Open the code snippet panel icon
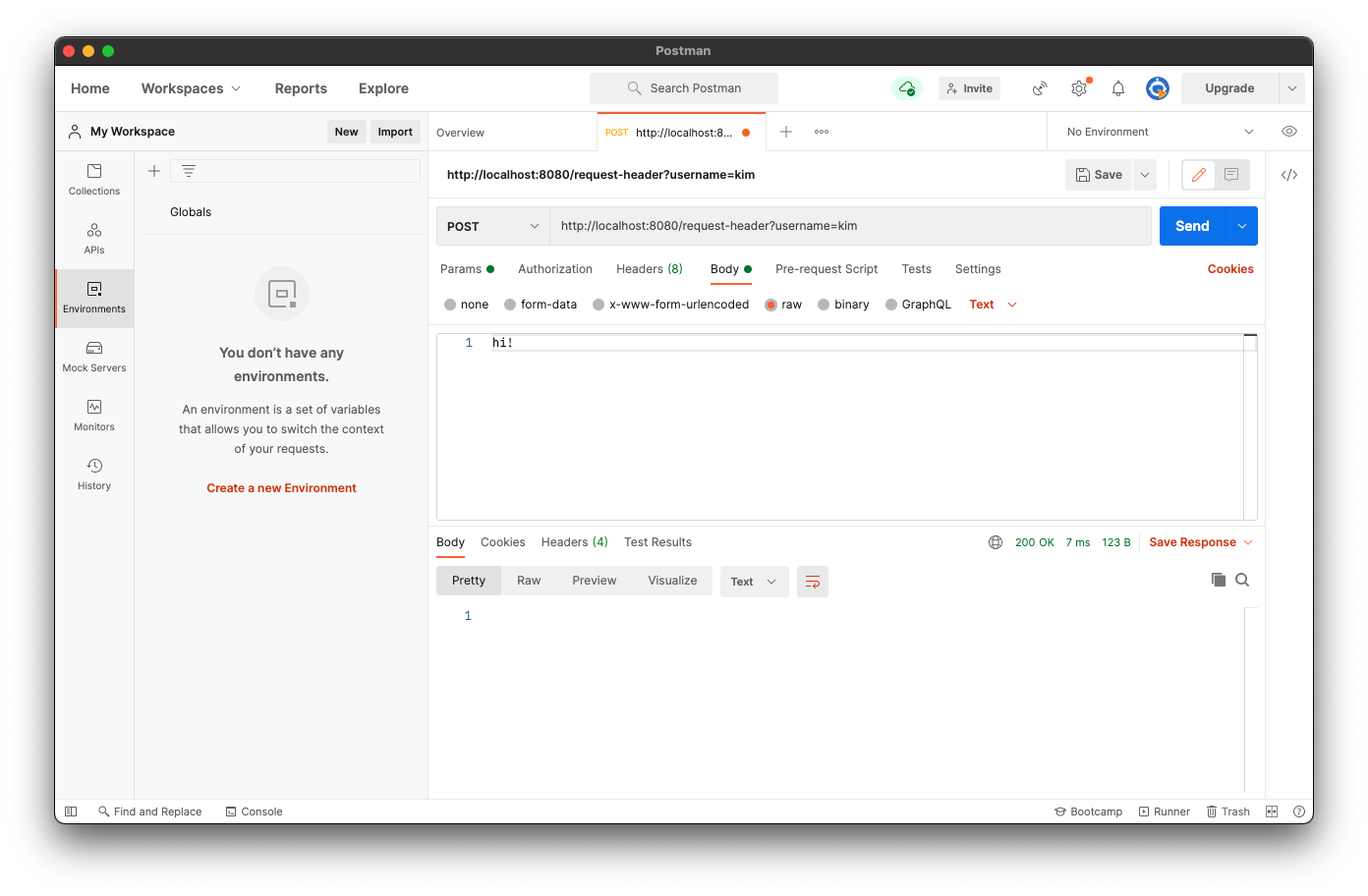Image resolution: width=1368 pixels, height=896 pixels. tap(1289, 175)
